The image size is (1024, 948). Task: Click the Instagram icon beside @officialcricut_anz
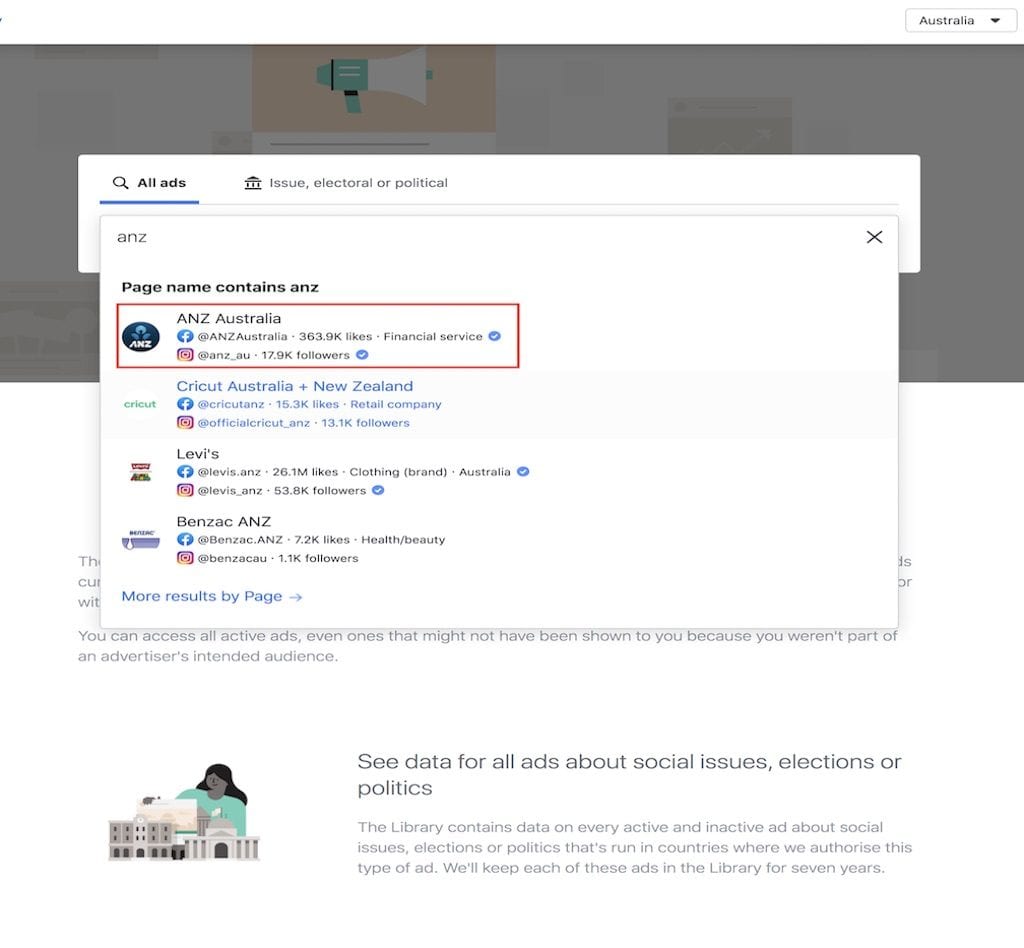tap(186, 423)
